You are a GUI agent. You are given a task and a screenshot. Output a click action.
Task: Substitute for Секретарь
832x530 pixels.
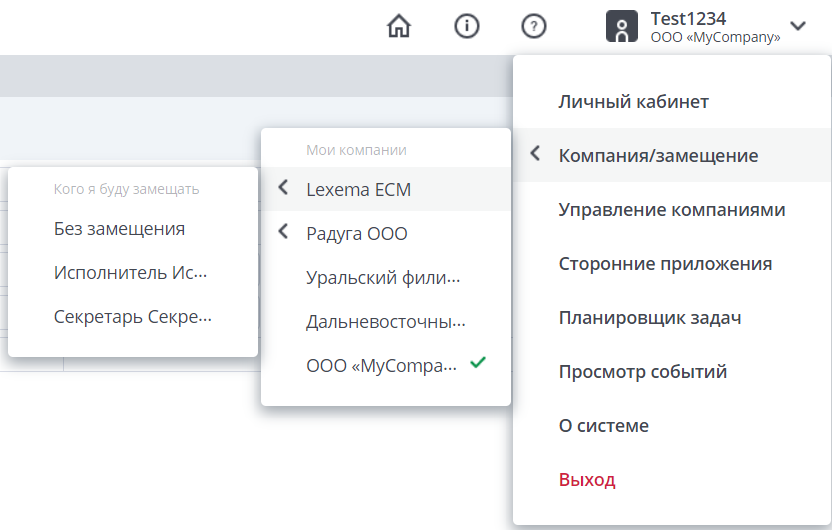coord(133,317)
